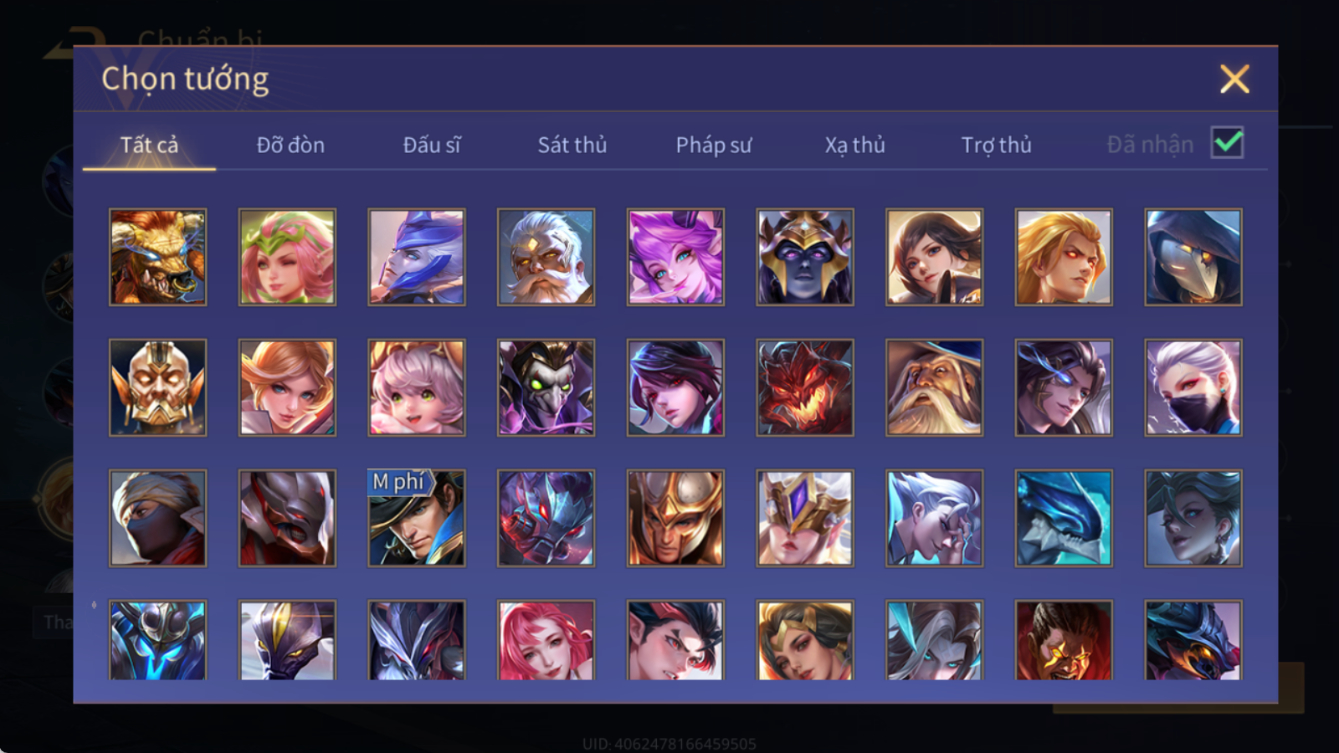This screenshot has width=1339, height=753.
Task: Pick the pink-haired elf hero with green crown
Action: click(287, 257)
